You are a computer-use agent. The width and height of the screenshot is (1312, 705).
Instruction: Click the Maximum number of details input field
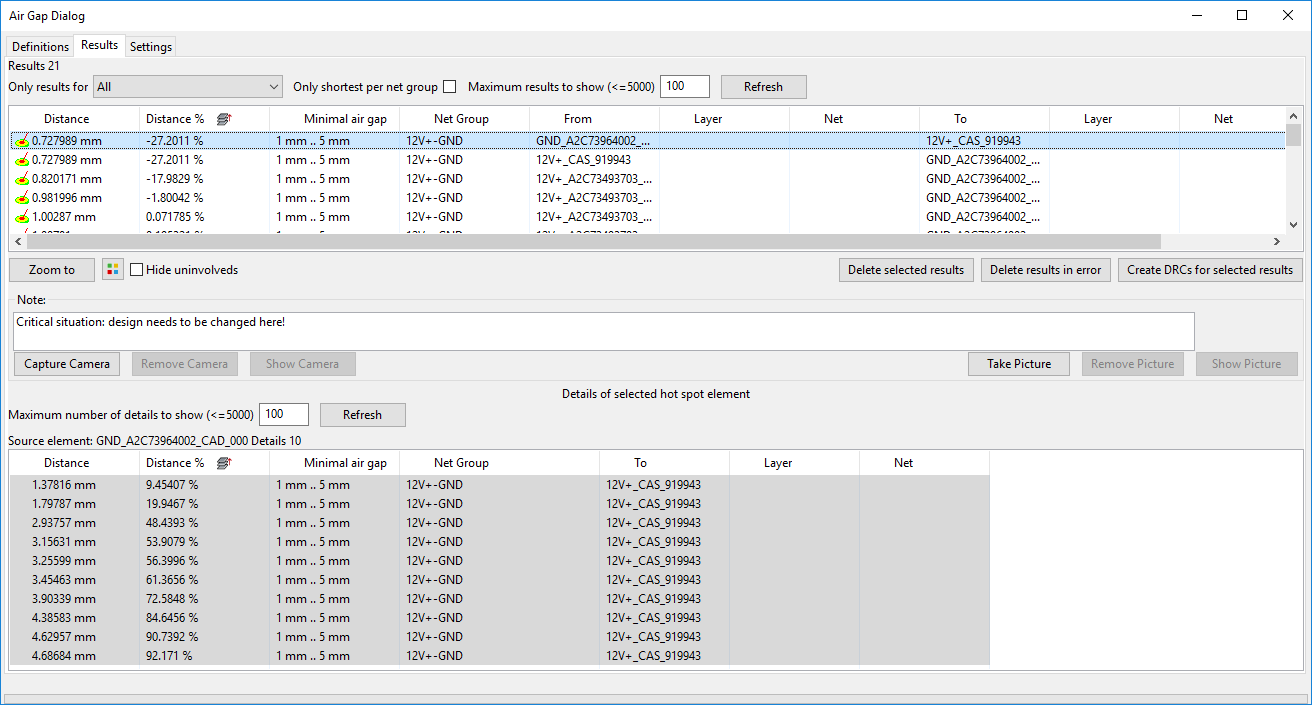[283, 415]
